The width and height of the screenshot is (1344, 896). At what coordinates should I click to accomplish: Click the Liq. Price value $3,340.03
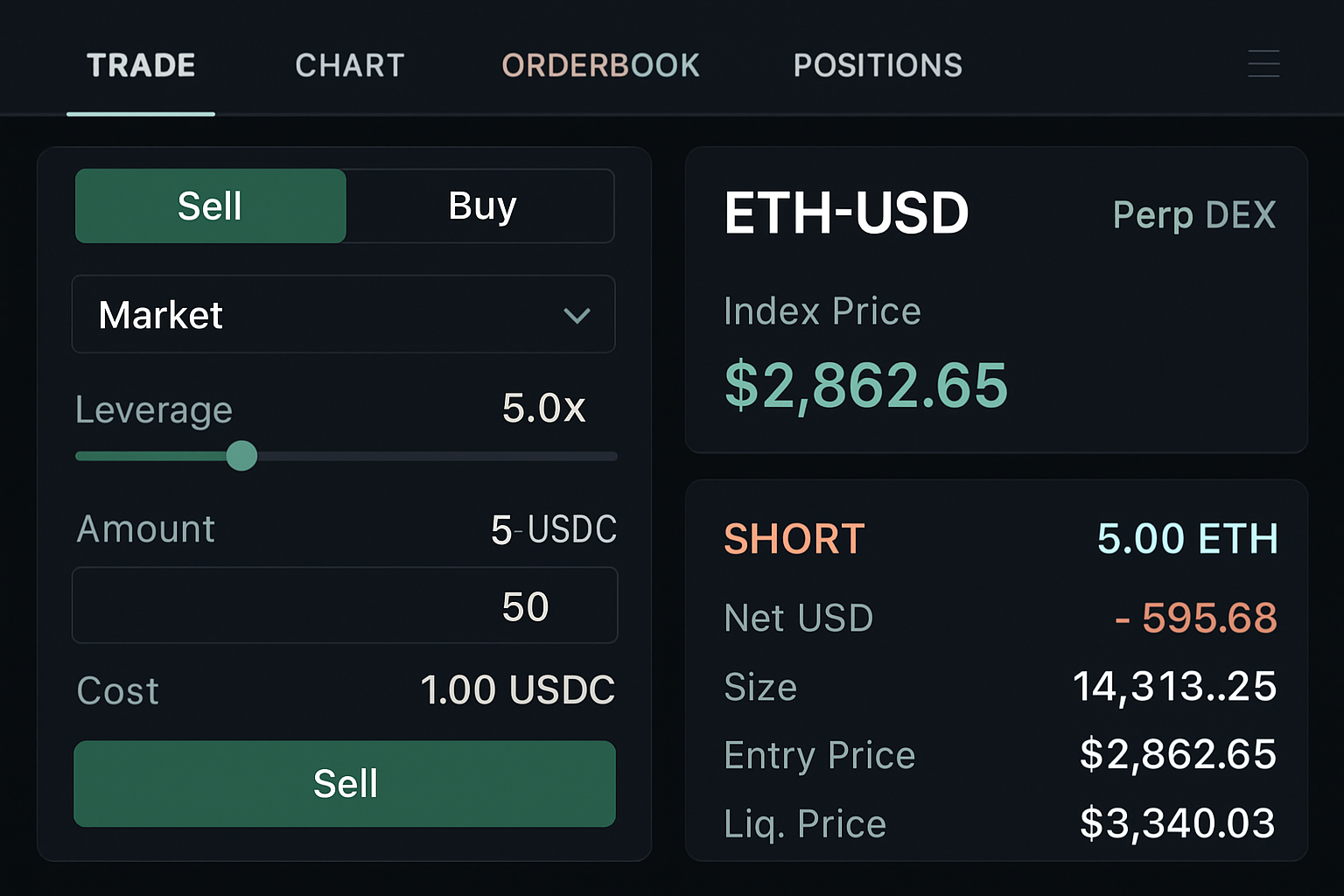click(1179, 822)
